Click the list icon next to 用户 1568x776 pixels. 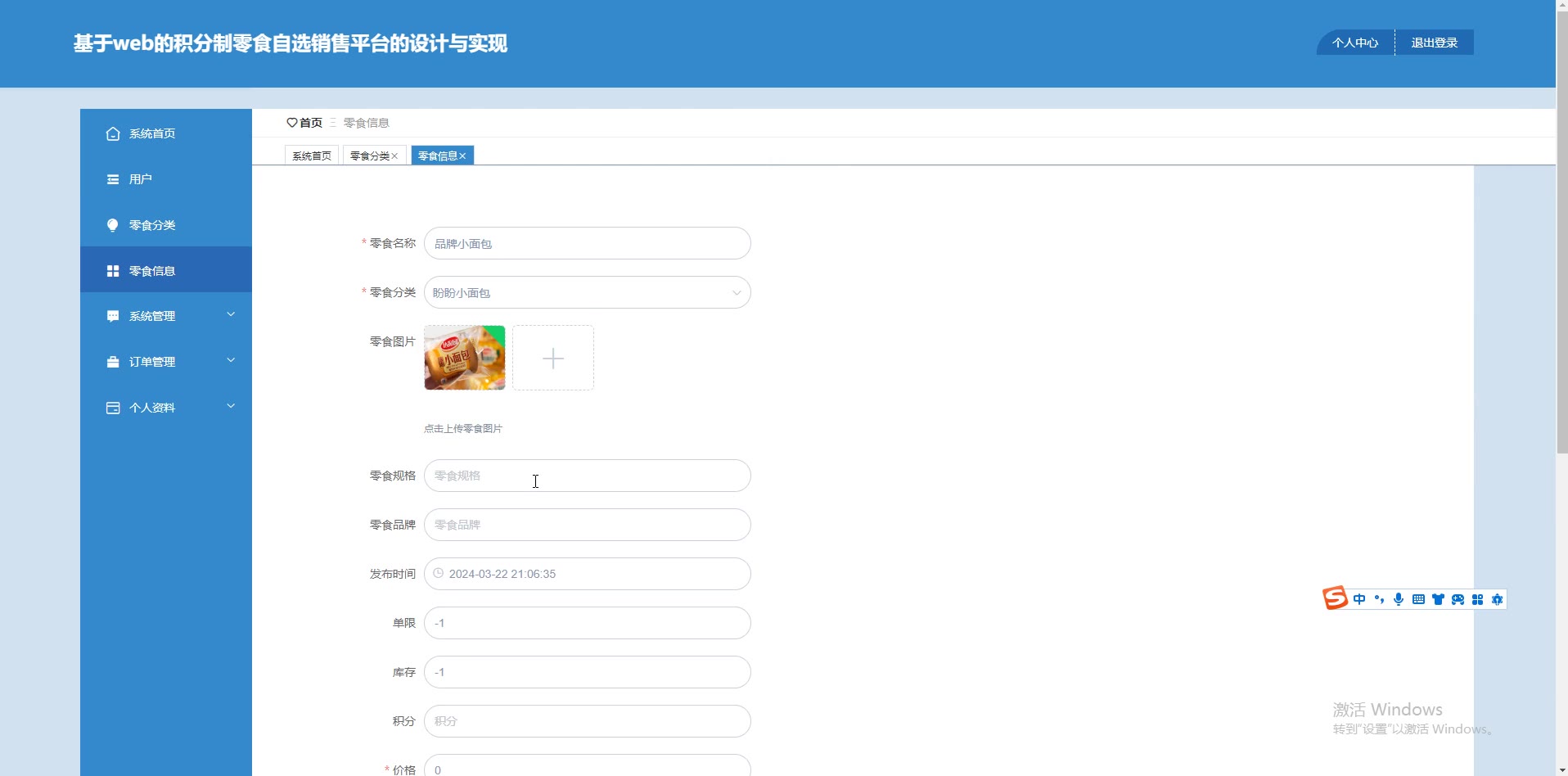point(113,179)
